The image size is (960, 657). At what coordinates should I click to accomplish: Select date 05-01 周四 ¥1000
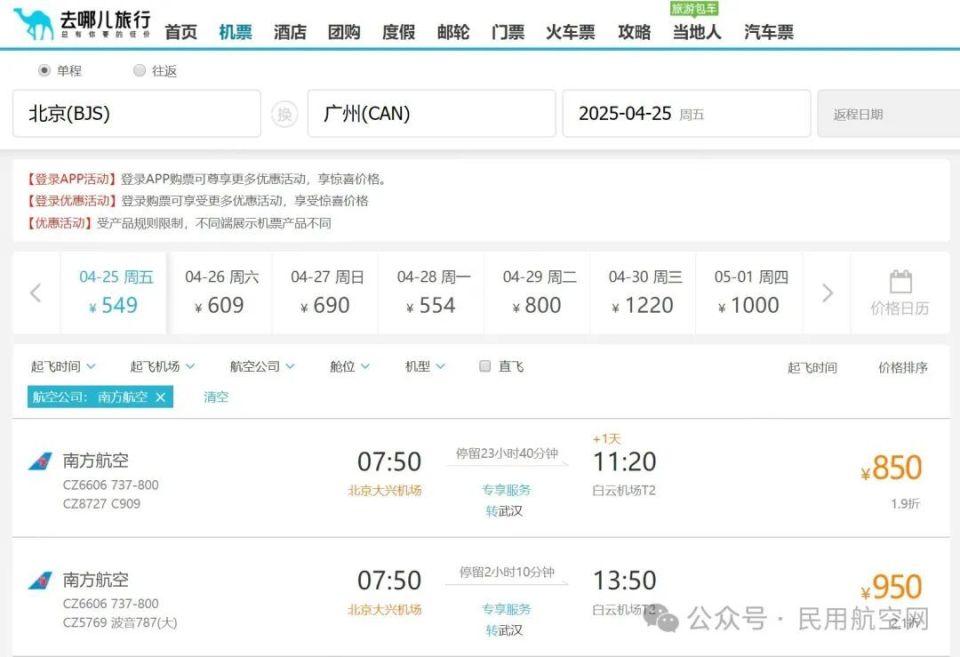[750, 293]
